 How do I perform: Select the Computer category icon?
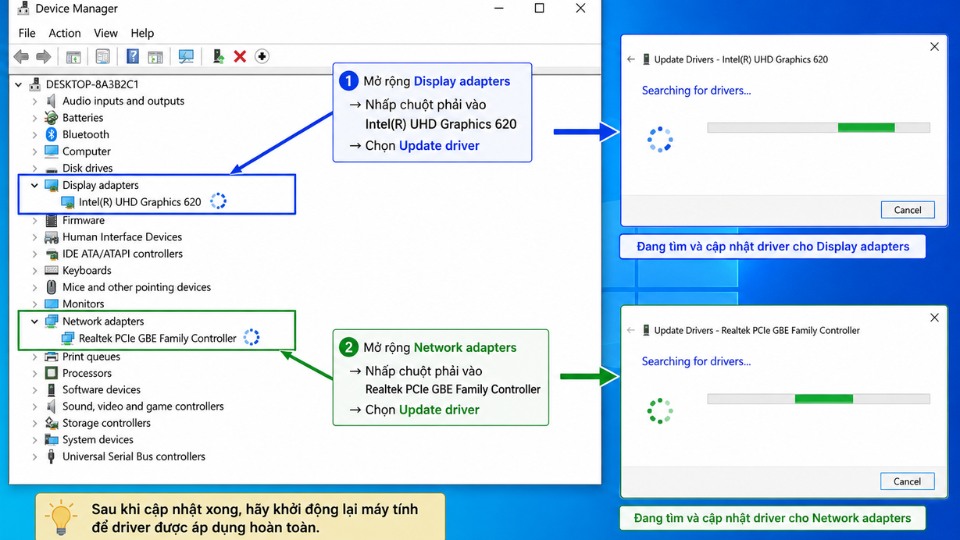pos(51,151)
